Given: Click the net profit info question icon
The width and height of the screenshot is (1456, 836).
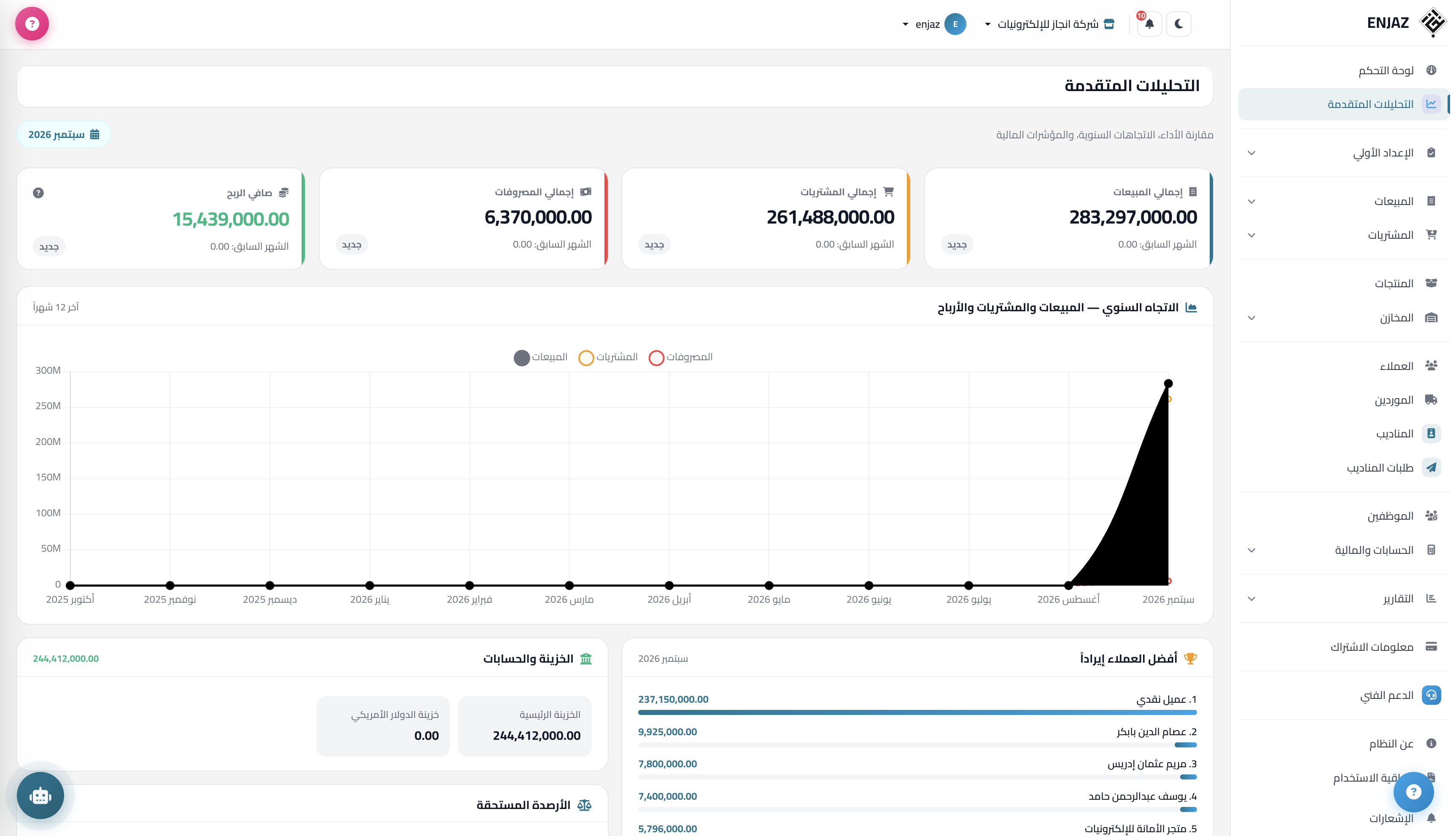Looking at the screenshot, I should (38, 193).
